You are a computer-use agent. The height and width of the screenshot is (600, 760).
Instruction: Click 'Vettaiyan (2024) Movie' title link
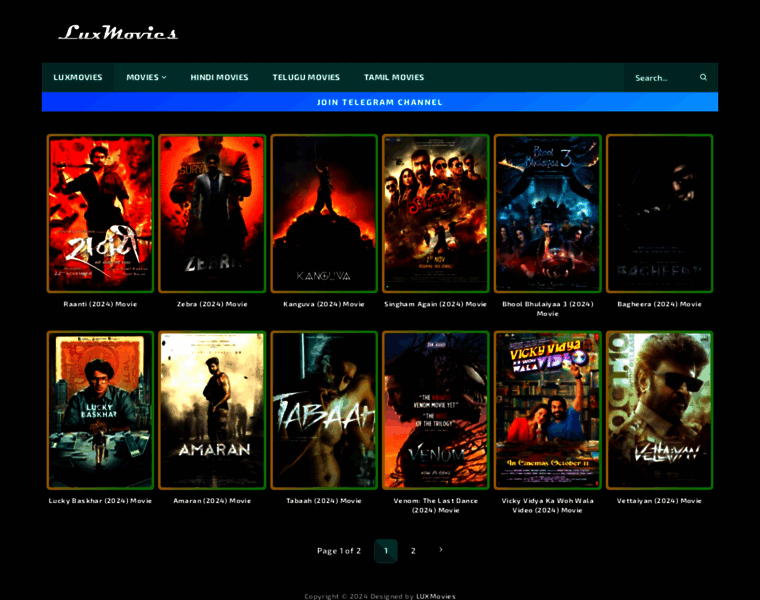point(659,501)
